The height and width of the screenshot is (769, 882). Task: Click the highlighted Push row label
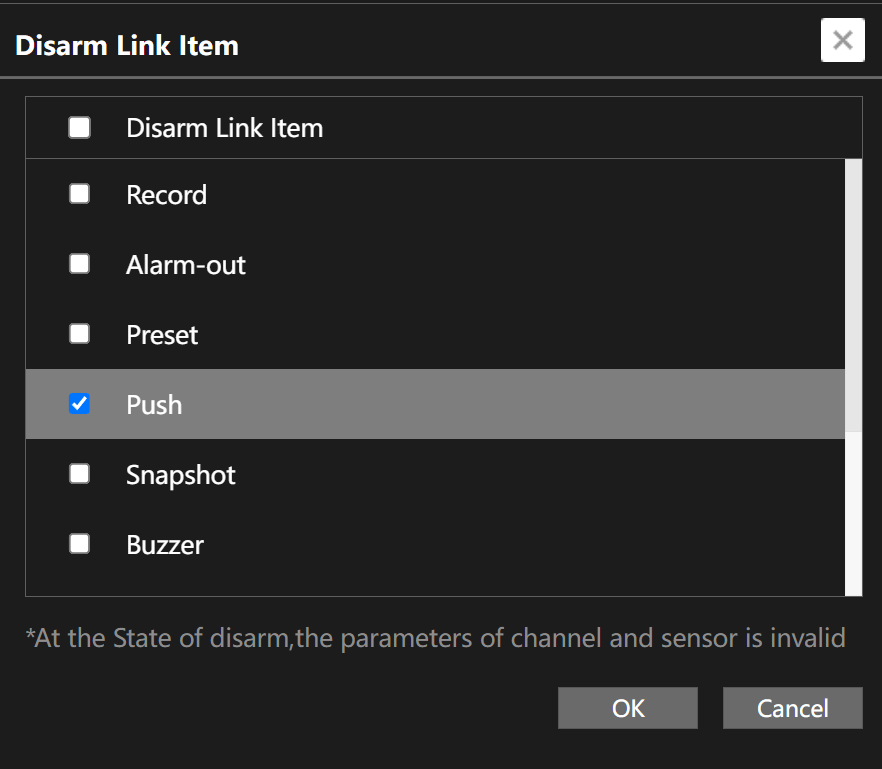point(154,404)
